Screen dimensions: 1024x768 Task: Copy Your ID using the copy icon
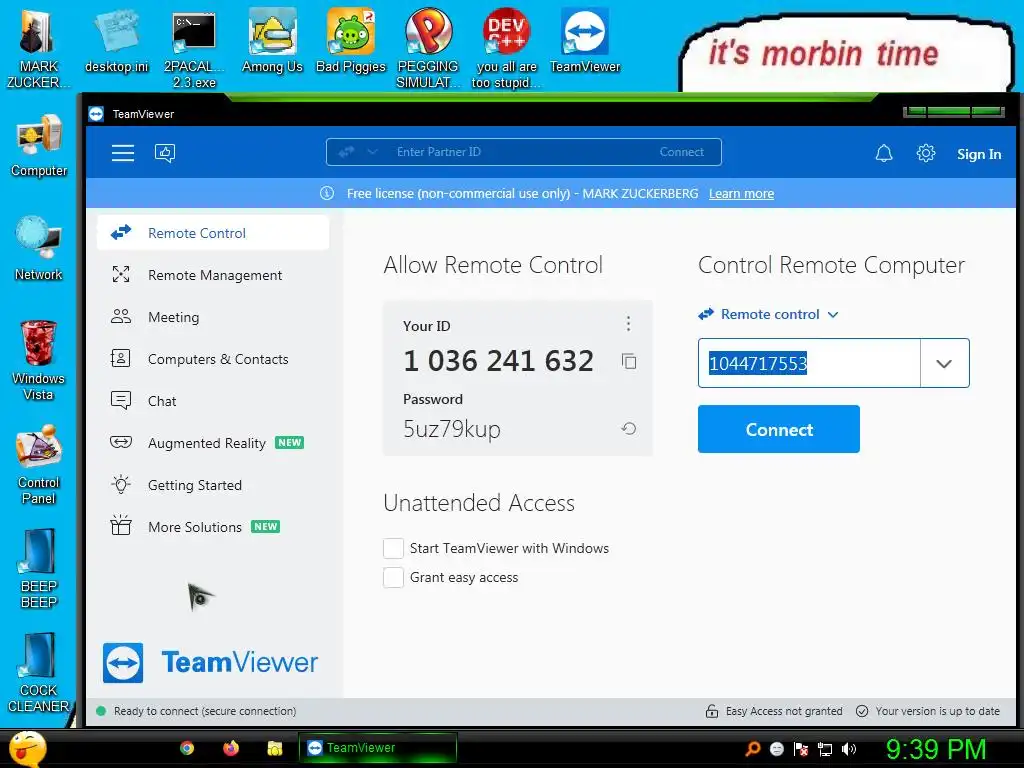[x=629, y=361]
